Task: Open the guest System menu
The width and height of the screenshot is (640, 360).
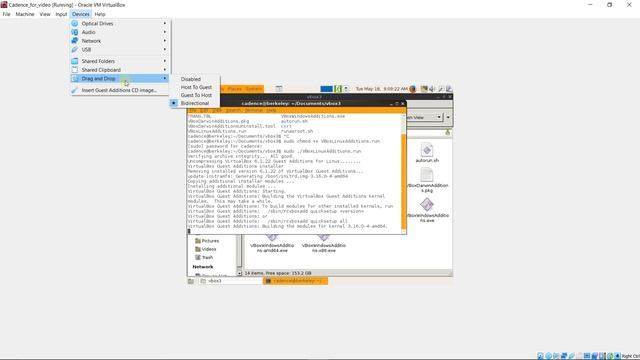Action: (x=254, y=89)
